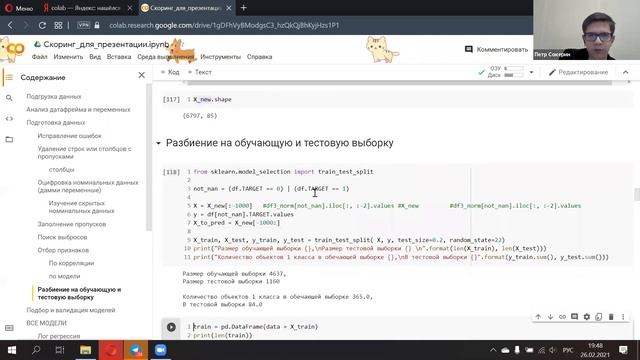Open cell settings gear icon

tap(587, 317)
